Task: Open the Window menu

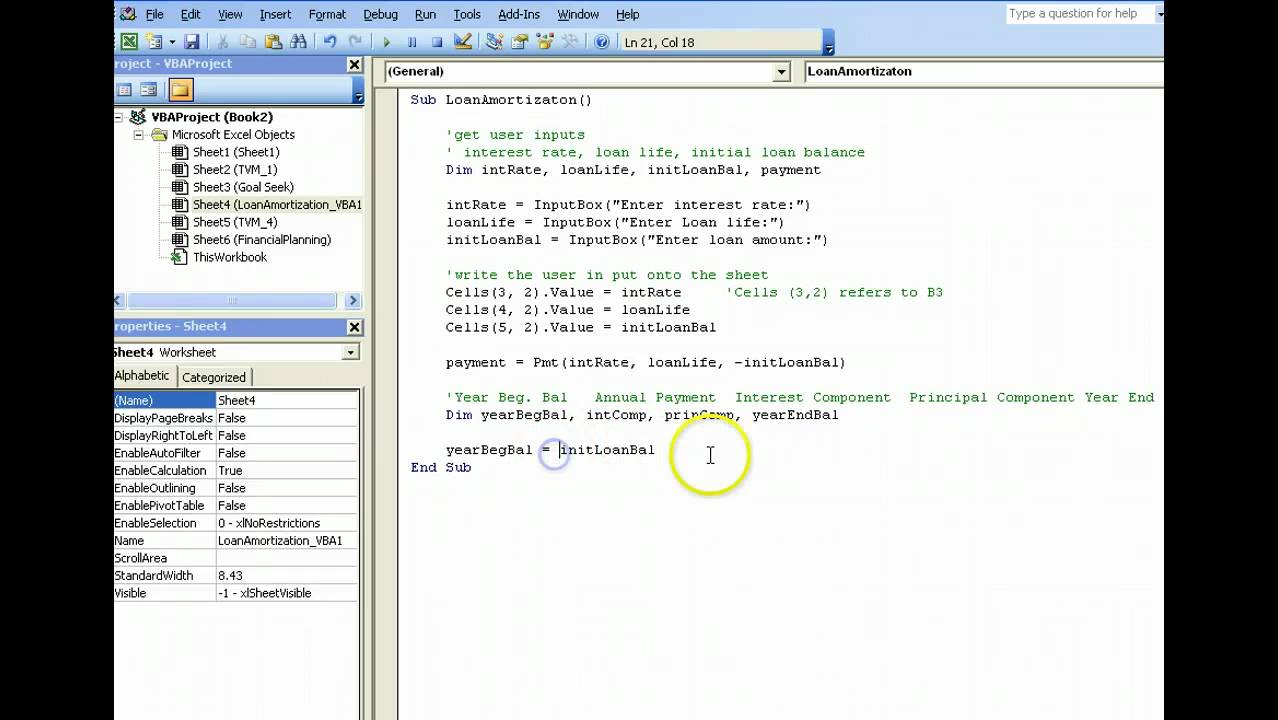Action: [x=578, y=14]
